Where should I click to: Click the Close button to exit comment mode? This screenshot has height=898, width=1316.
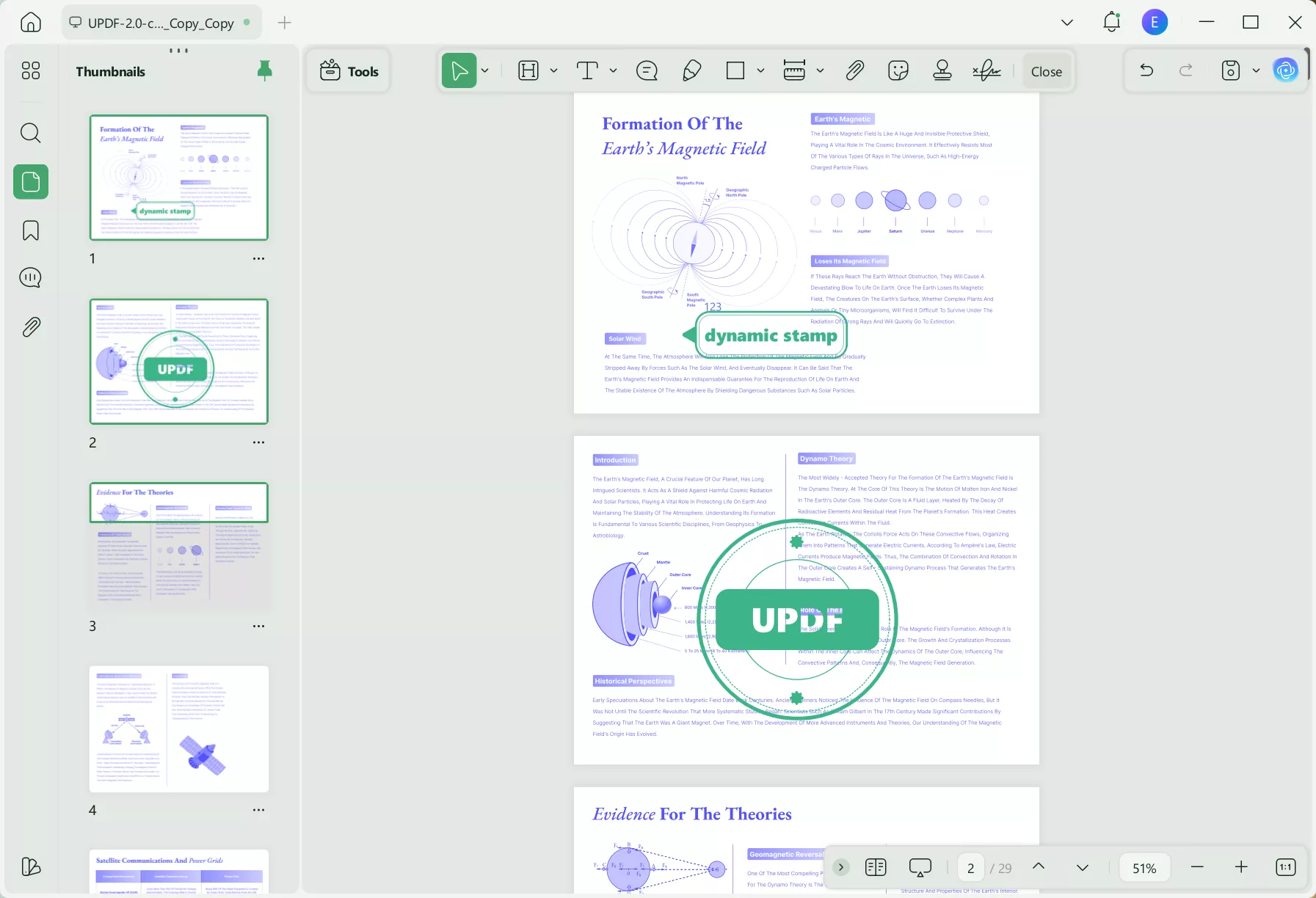(x=1045, y=70)
